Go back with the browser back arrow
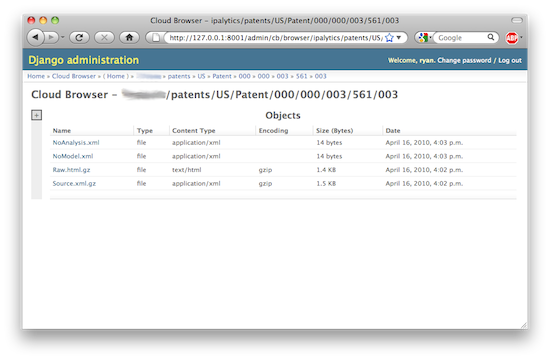 tap(35, 37)
